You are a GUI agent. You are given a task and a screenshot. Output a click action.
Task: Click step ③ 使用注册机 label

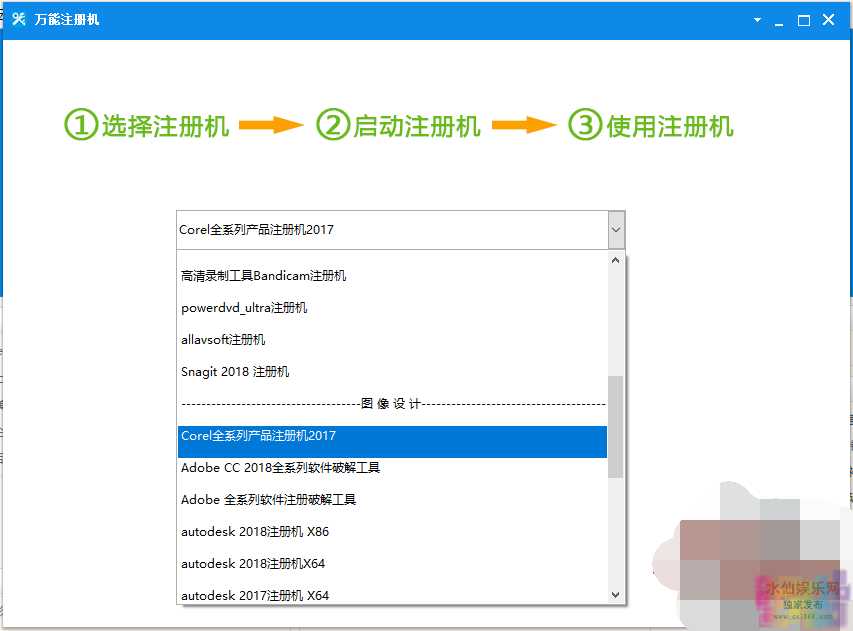[x=651, y=126]
